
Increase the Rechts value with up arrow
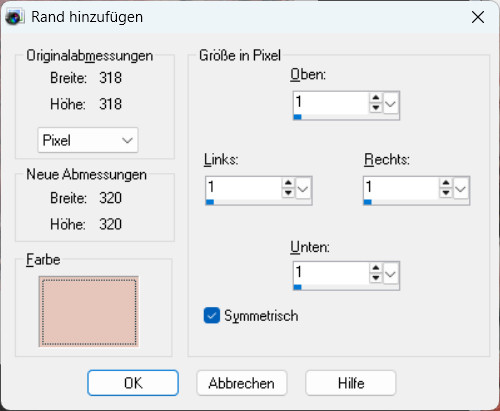(x=446, y=183)
